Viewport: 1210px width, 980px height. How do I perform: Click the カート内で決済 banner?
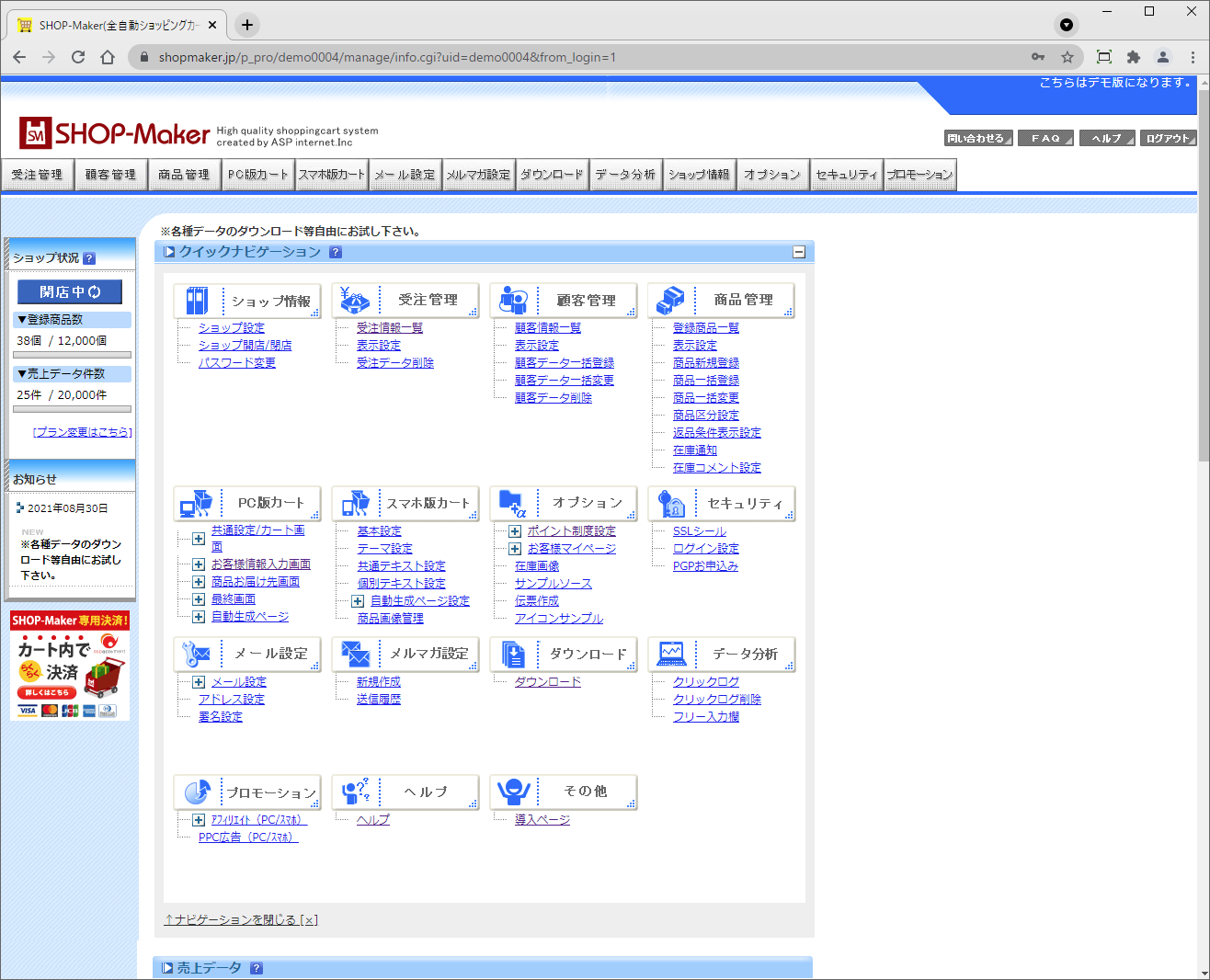pos(70,665)
